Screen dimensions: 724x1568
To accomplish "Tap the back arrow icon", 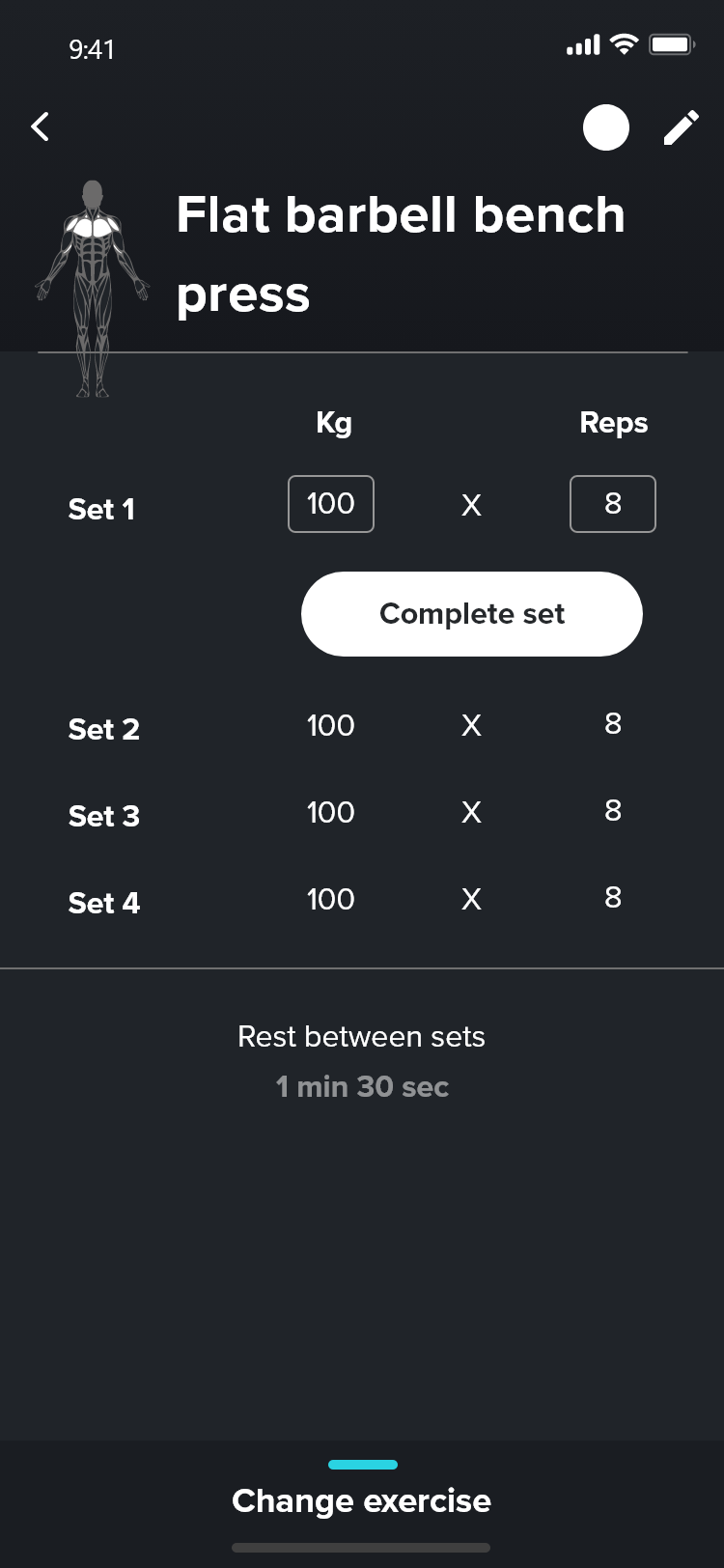I will (x=40, y=126).
